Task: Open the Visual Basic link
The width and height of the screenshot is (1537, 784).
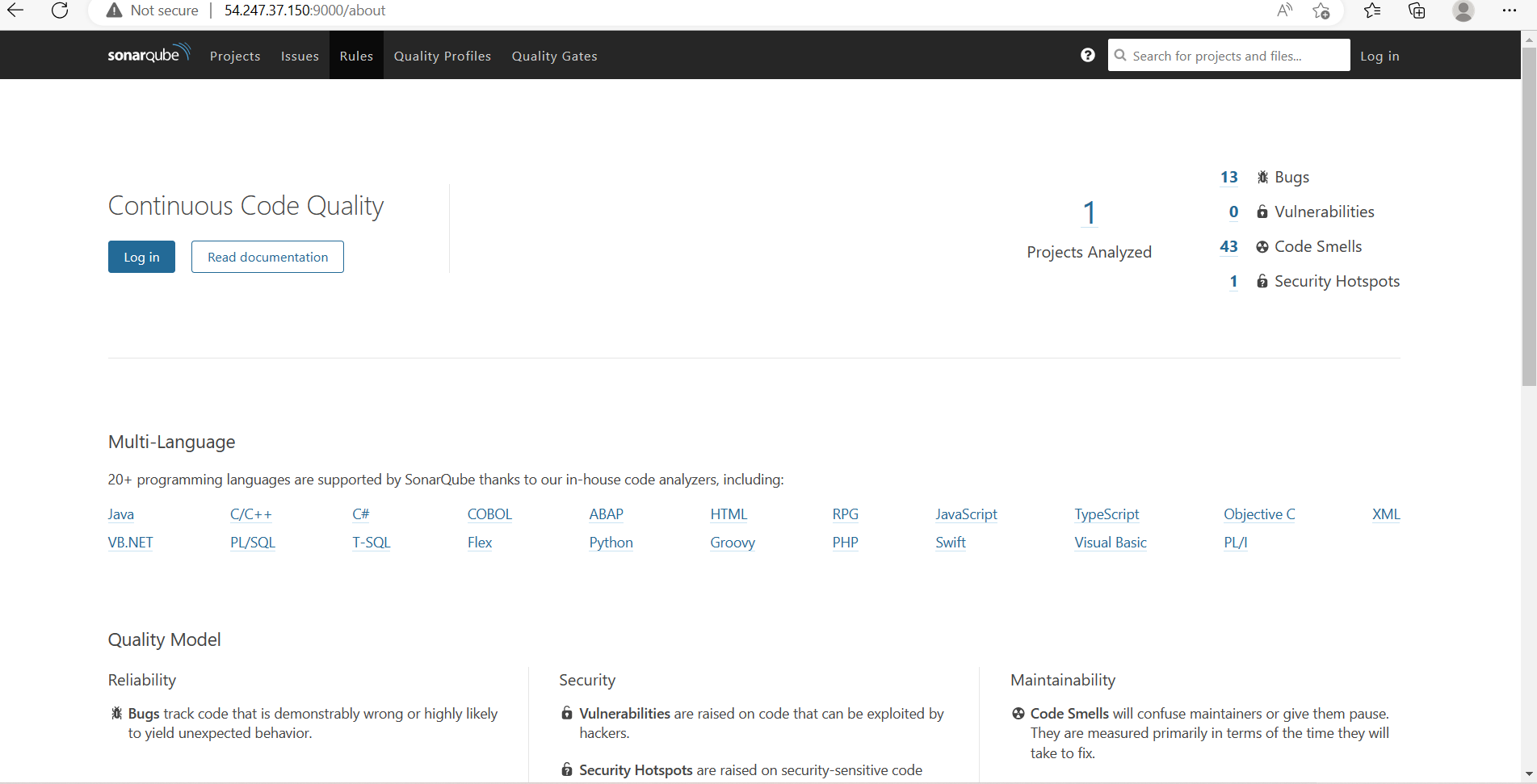Action: coord(1111,543)
